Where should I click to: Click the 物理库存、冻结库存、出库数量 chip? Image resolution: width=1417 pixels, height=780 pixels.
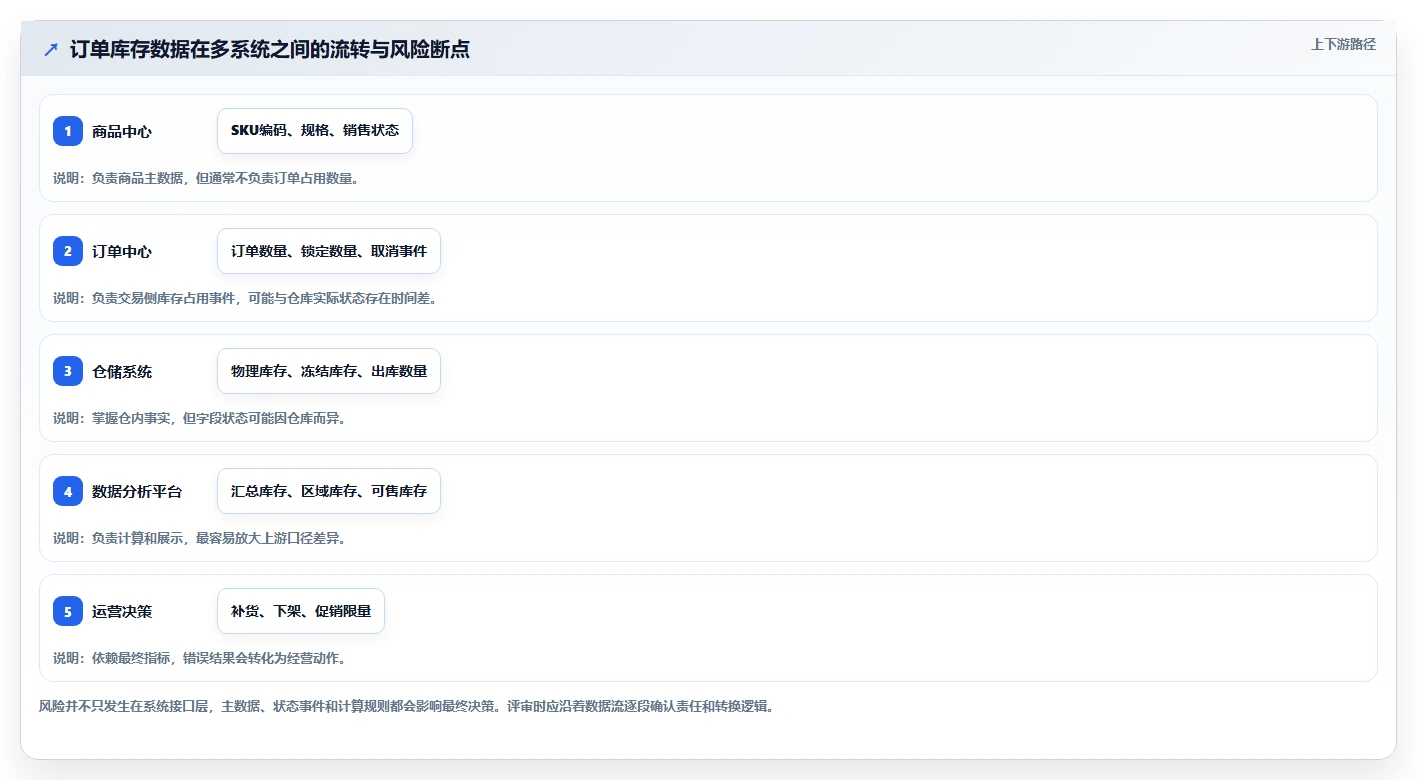[x=329, y=371]
